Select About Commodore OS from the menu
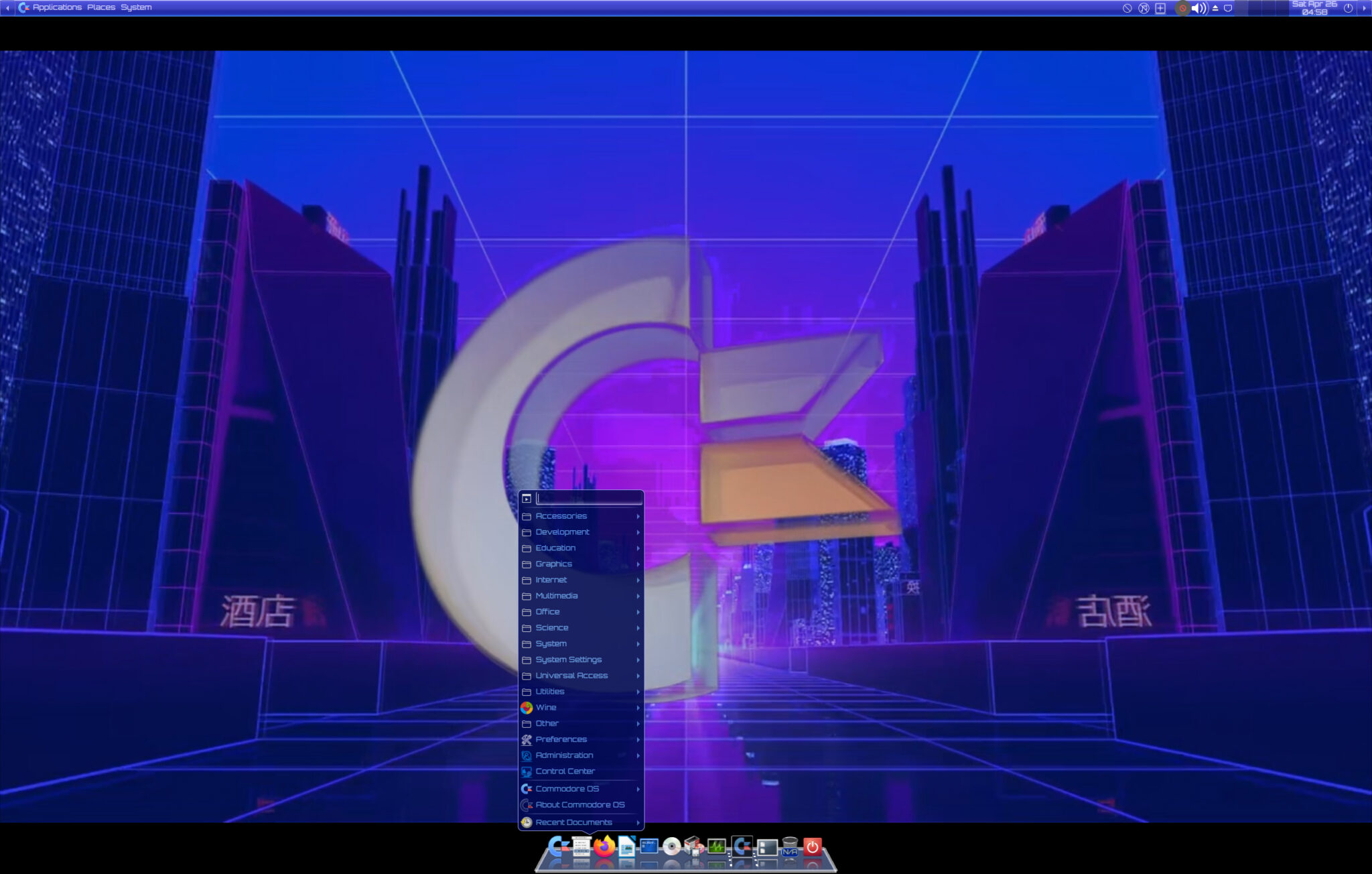This screenshot has width=1372, height=874. tap(581, 805)
